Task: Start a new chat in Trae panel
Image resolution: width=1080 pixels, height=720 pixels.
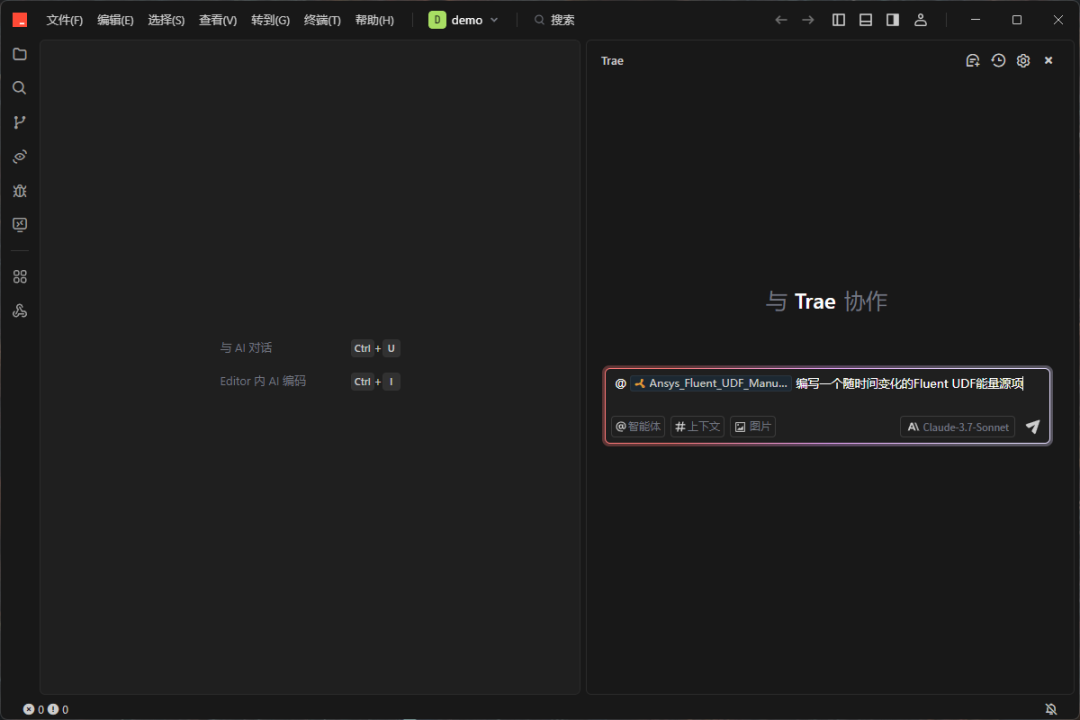Action: 972,61
